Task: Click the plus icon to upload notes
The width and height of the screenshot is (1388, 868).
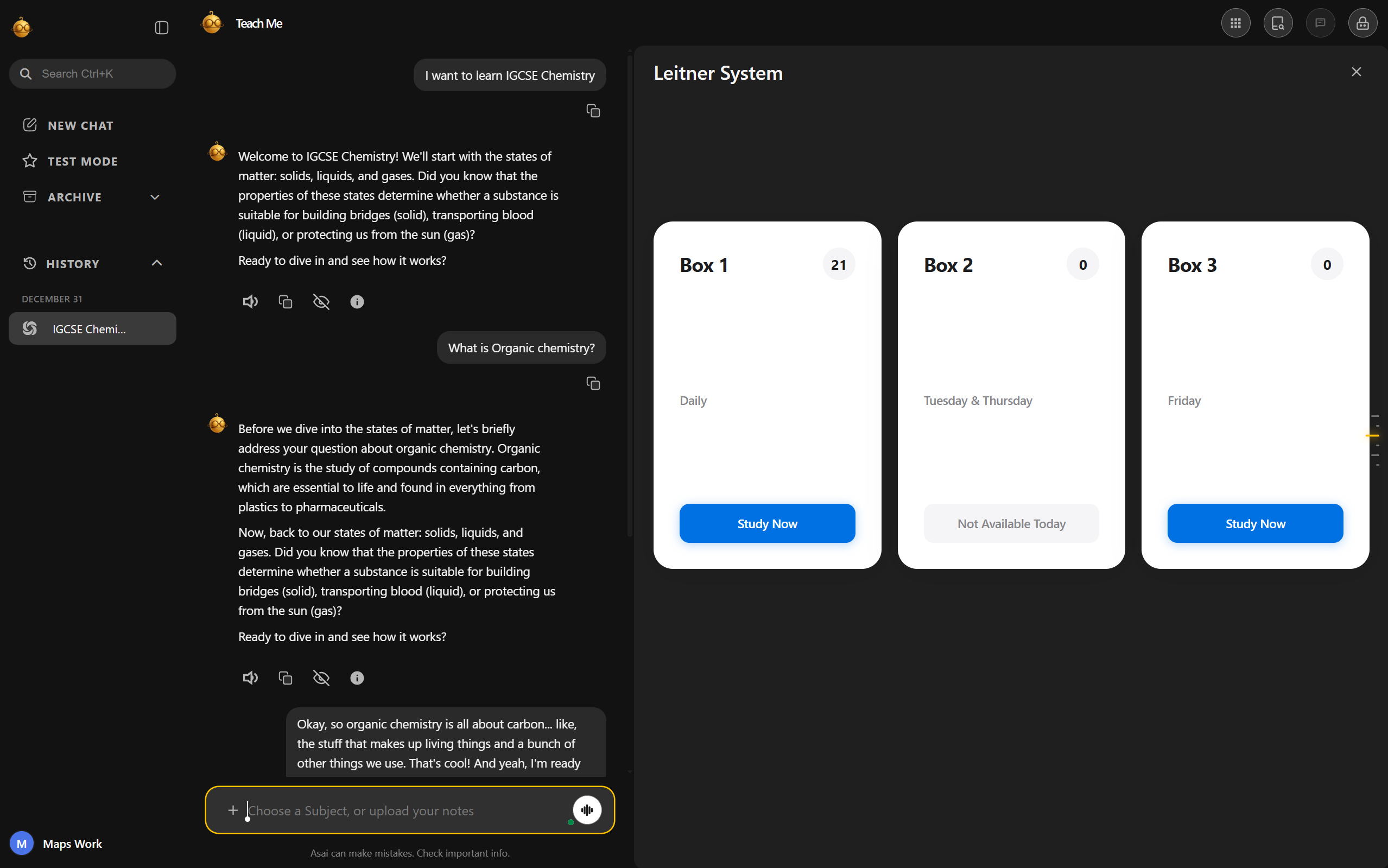Action: point(233,809)
